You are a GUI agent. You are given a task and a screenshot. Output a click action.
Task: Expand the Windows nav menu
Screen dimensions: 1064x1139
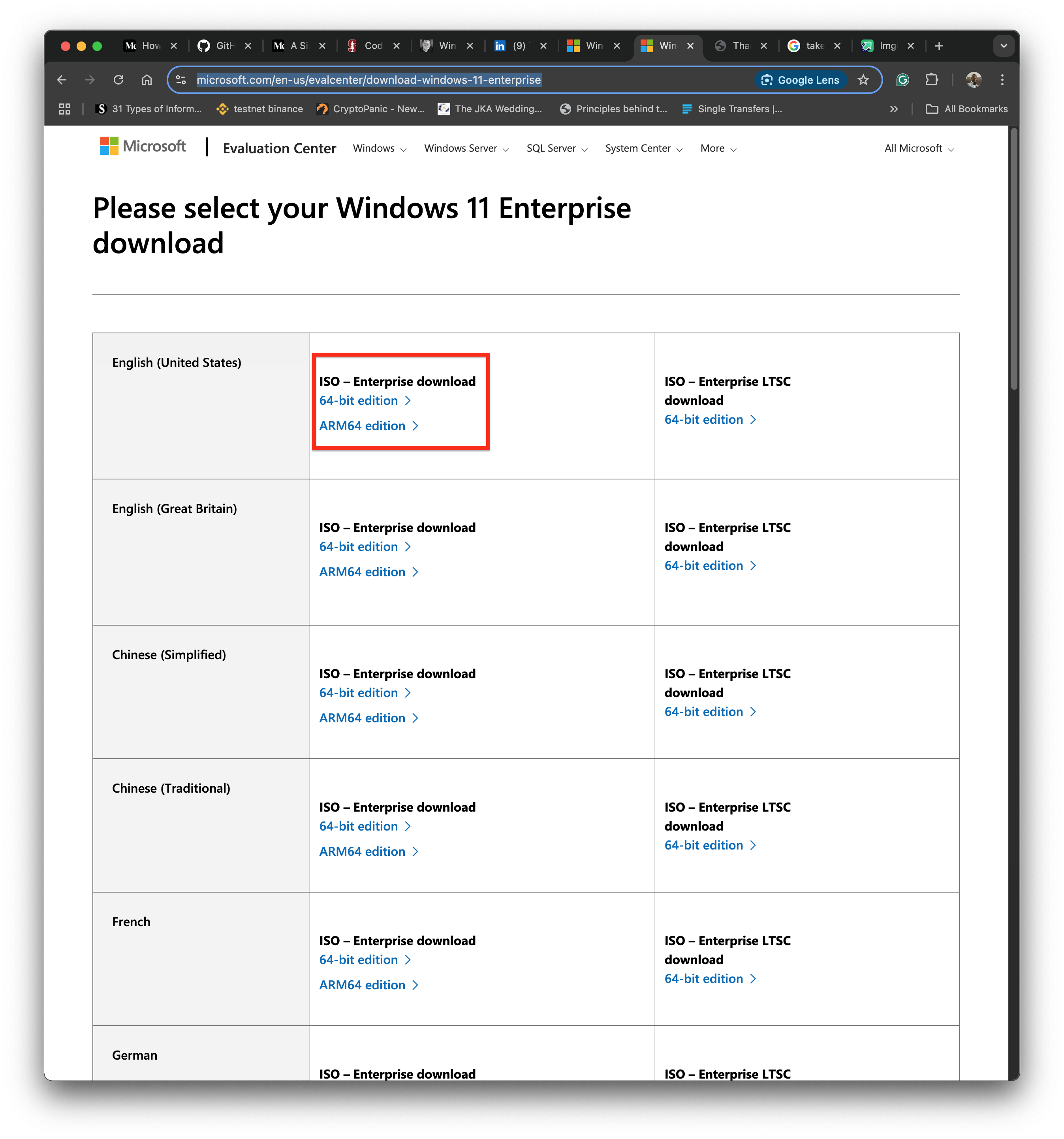tap(380, 148)
